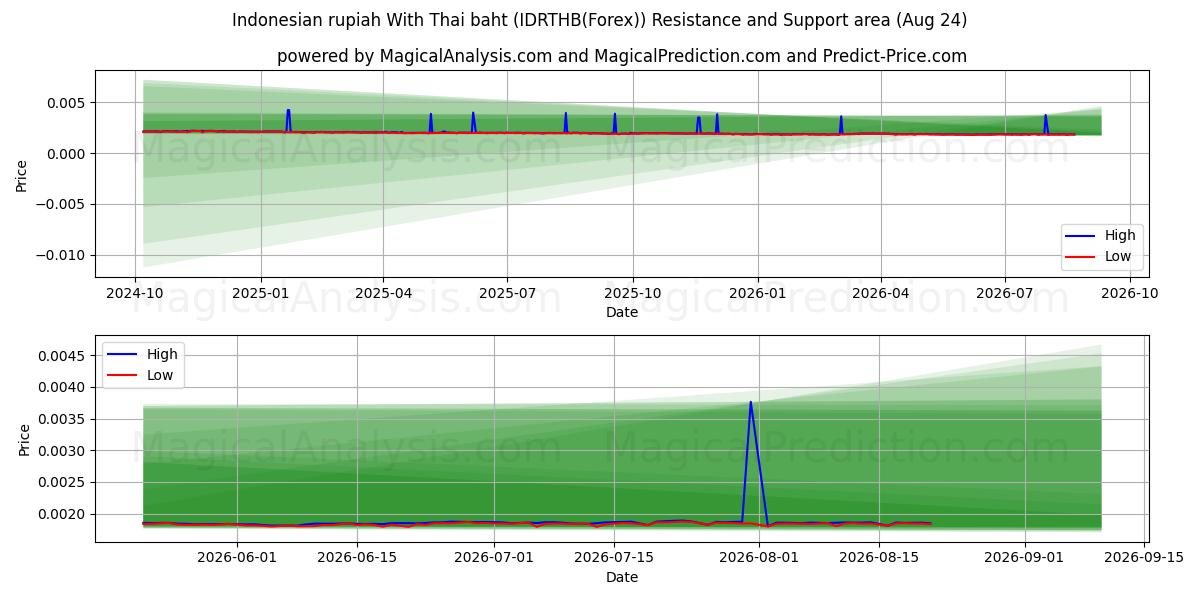Click the '2025-04' tick on the upper chart
The height and width of the screenshot is (600, 1200).
(x=383, y=293)
